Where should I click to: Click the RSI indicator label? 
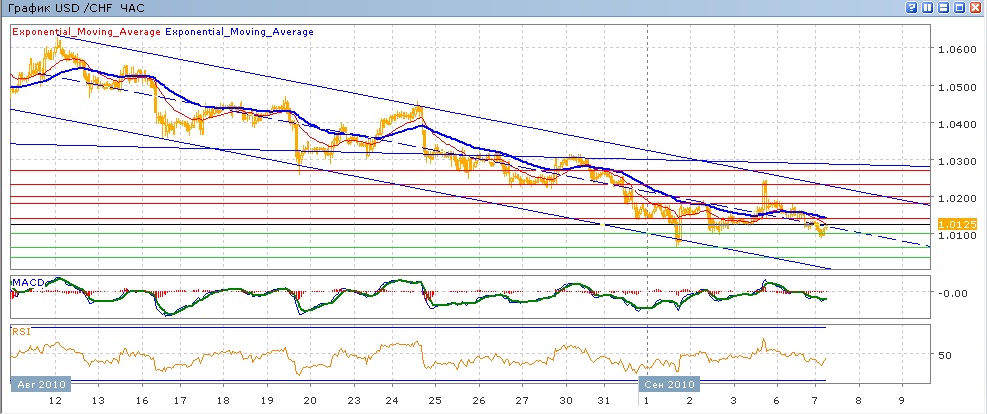21,329
